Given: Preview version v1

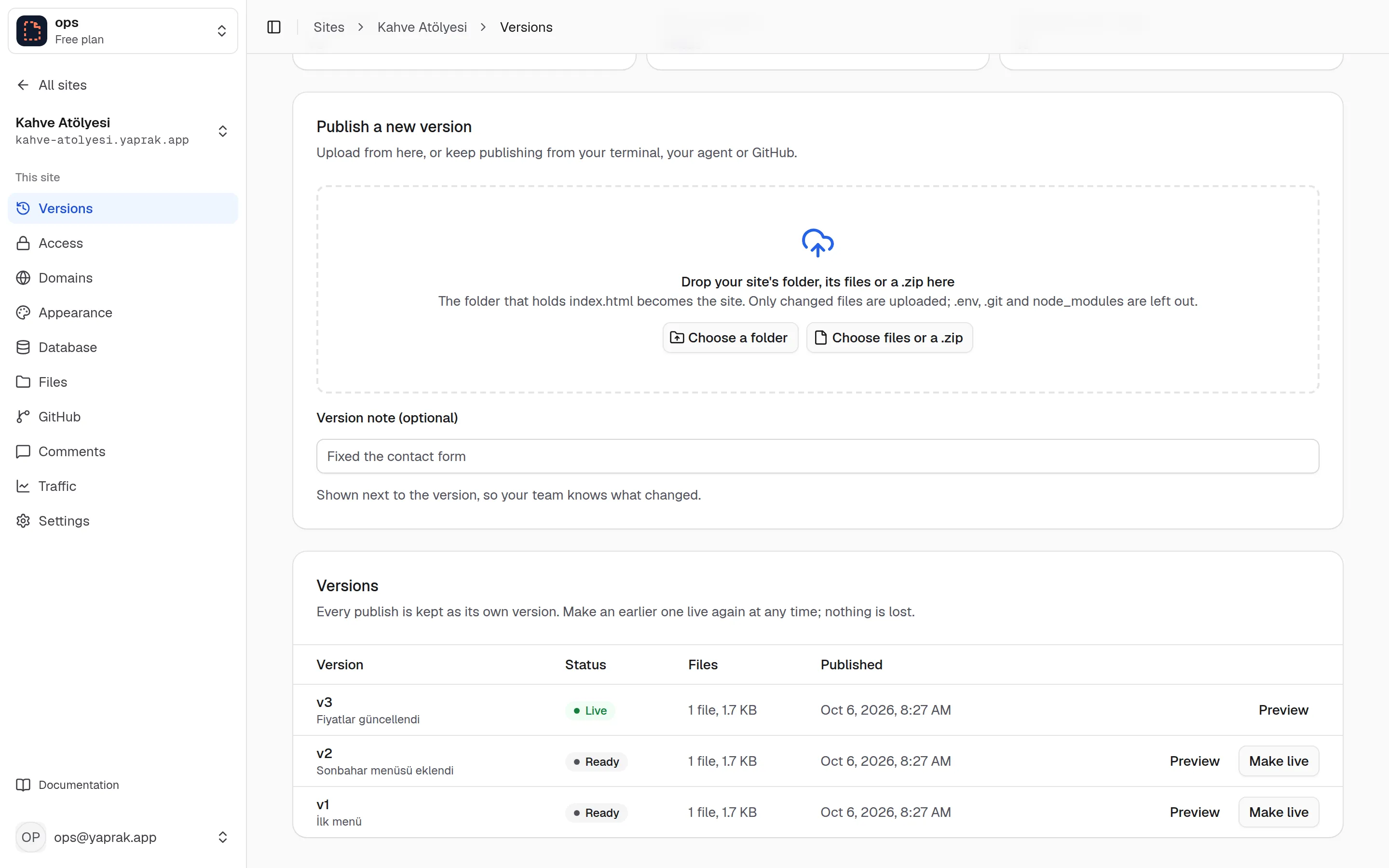Looking at the screenshot, I should click(1195, 813).
